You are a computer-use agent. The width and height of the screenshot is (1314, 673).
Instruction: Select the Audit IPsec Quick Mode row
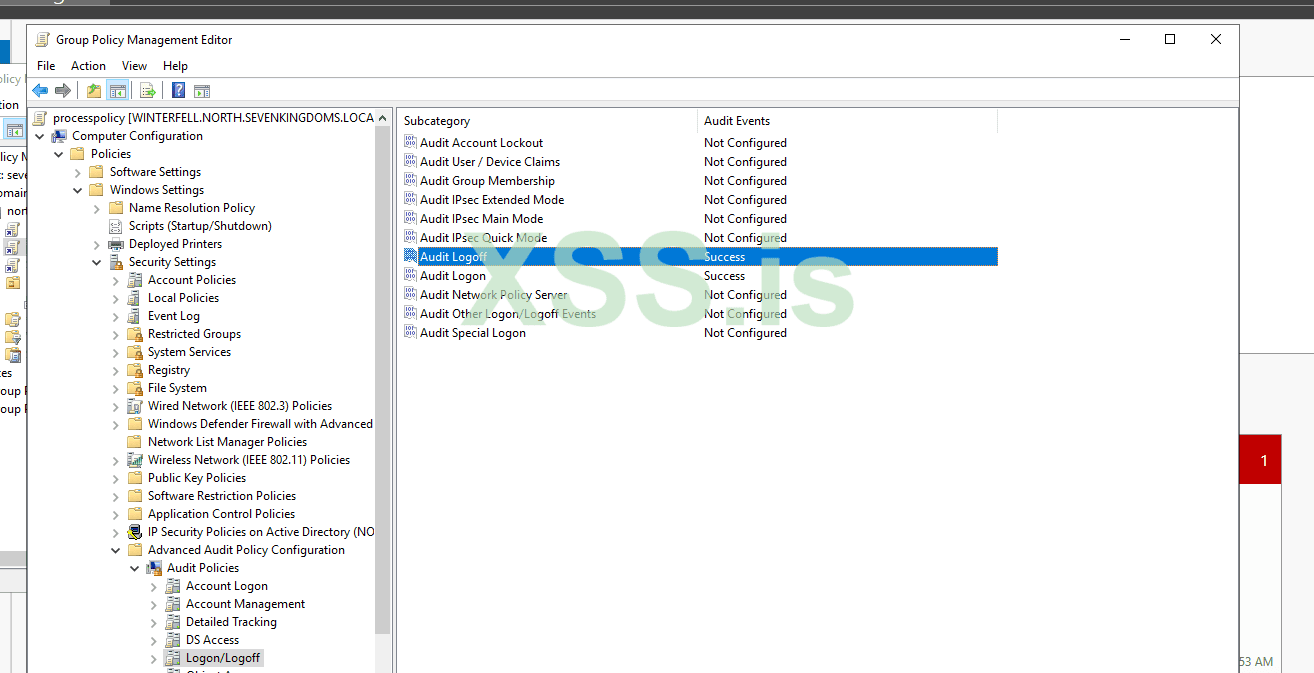point(700,238)
